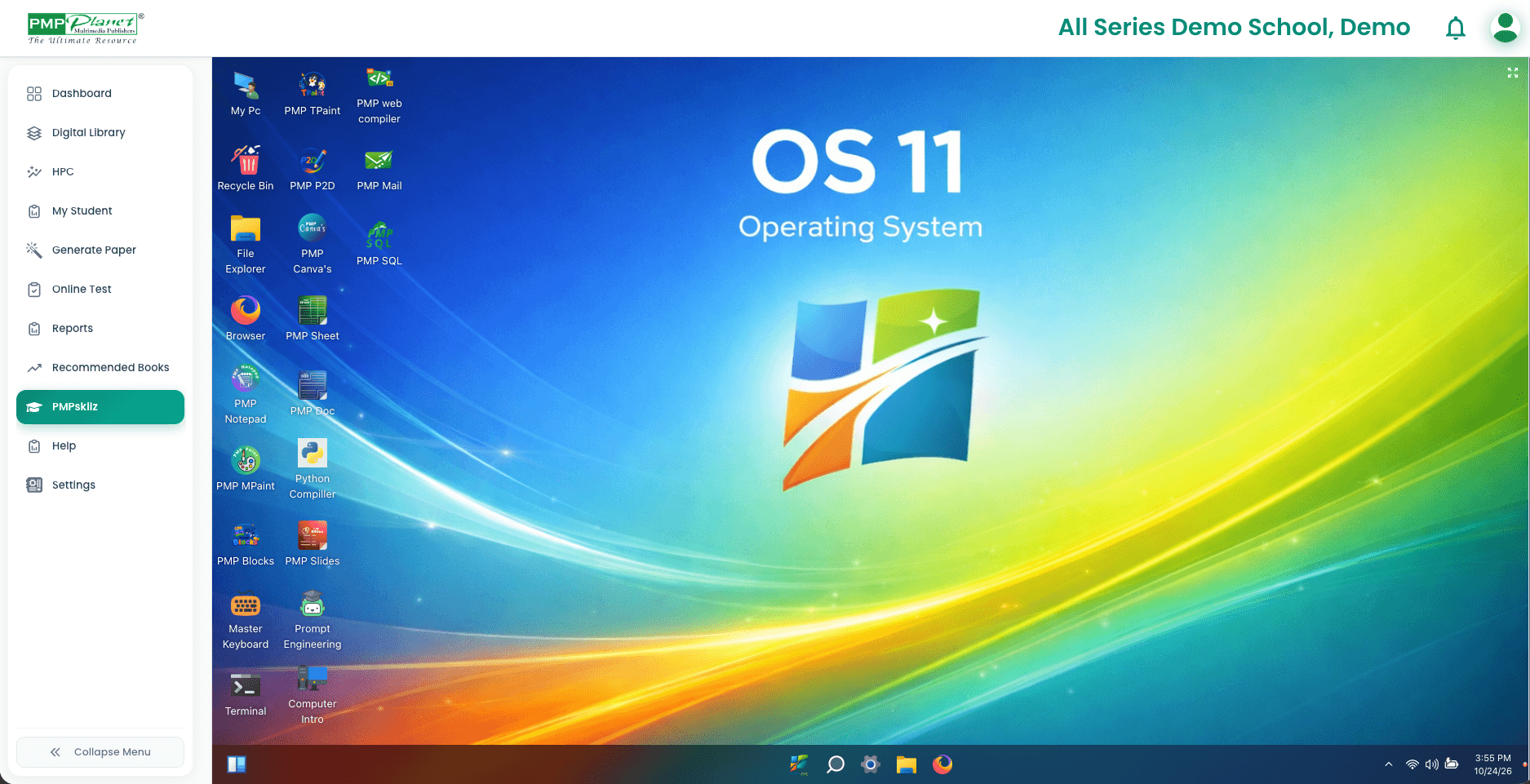Click the OS 11 start logo in taskbar
Screen dimensions: 1530x784
click(x=799, y=764)
